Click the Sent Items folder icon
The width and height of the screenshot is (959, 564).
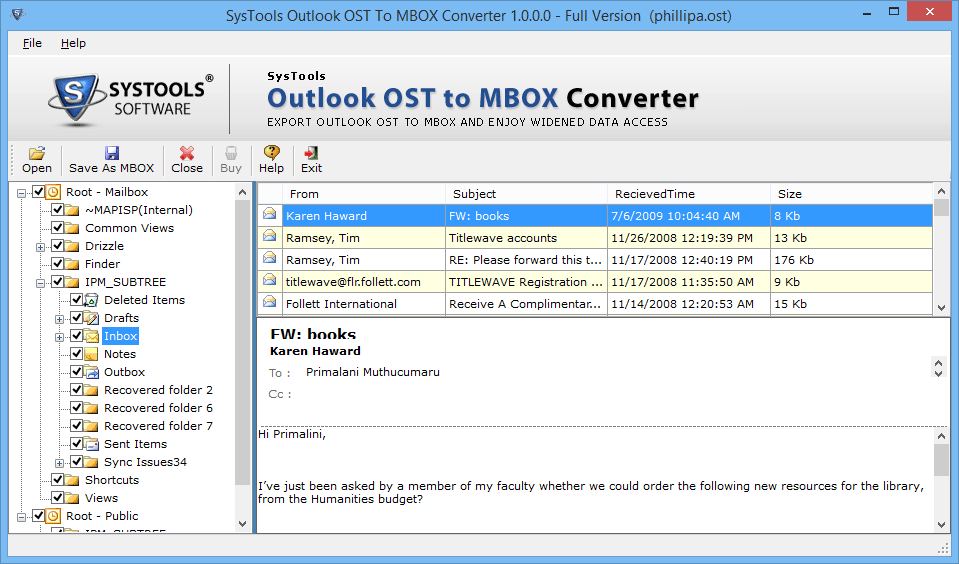[x=92, y=444]
